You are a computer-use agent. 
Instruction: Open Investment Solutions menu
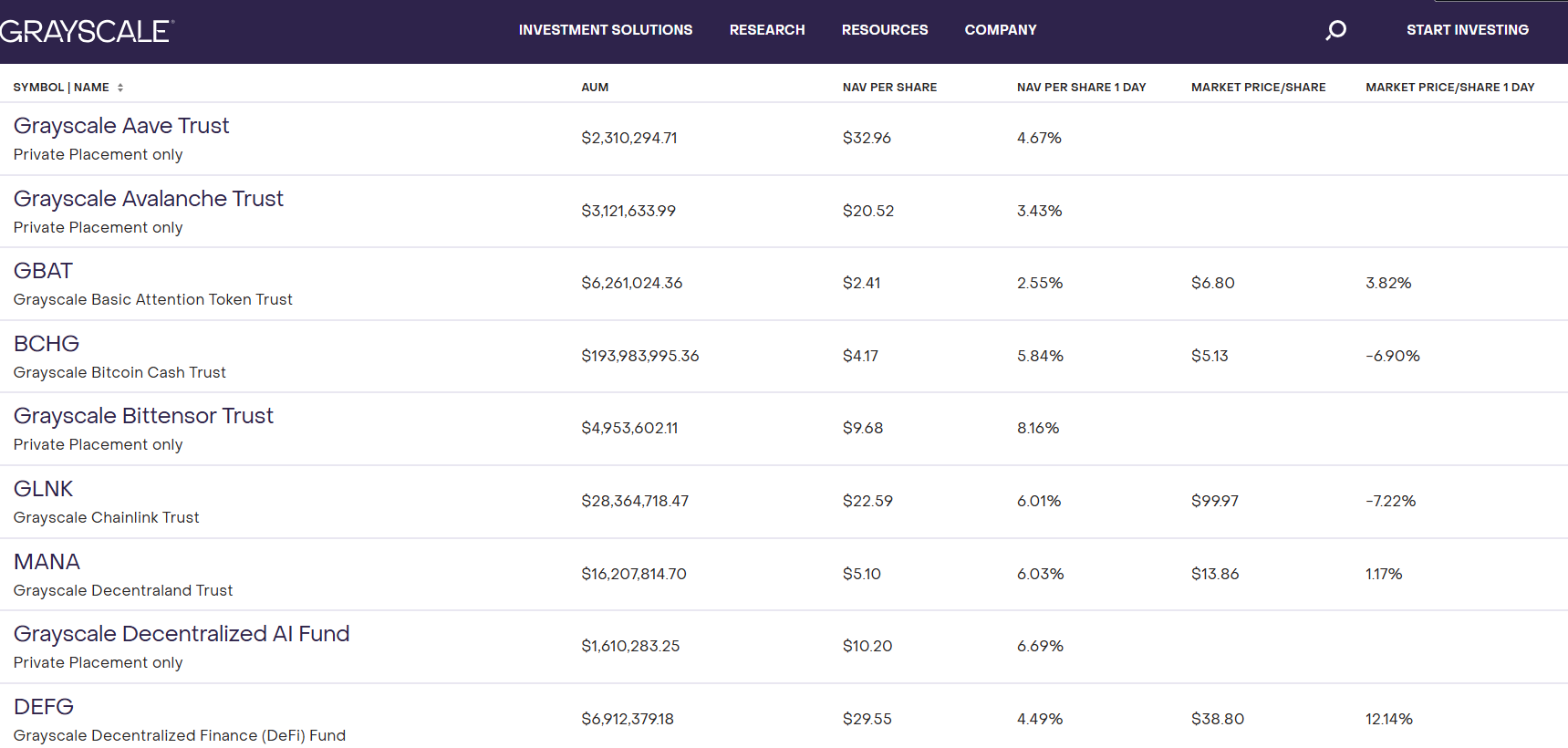[606, 30]
